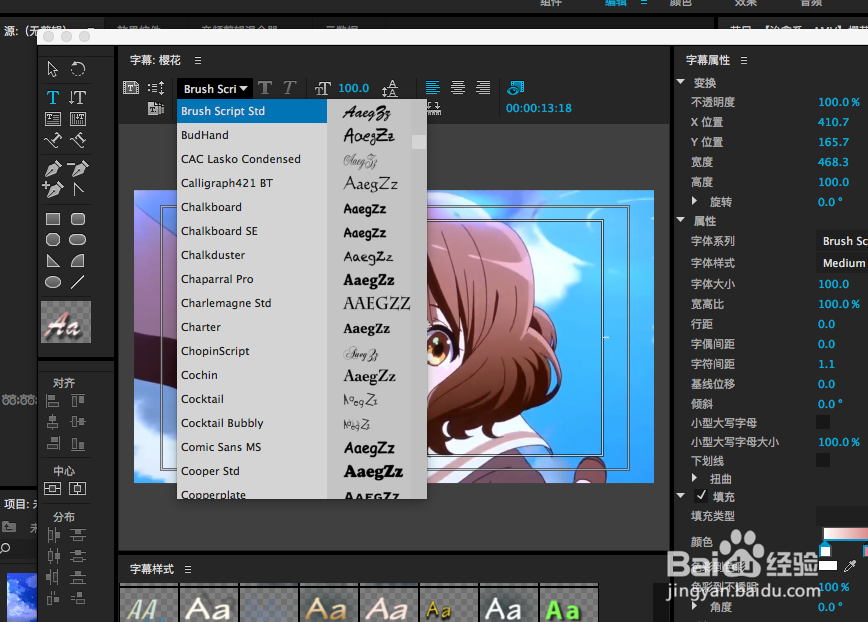Toggle Show Background Video
This screenshot has width=868, height=622.
[515, 87]
